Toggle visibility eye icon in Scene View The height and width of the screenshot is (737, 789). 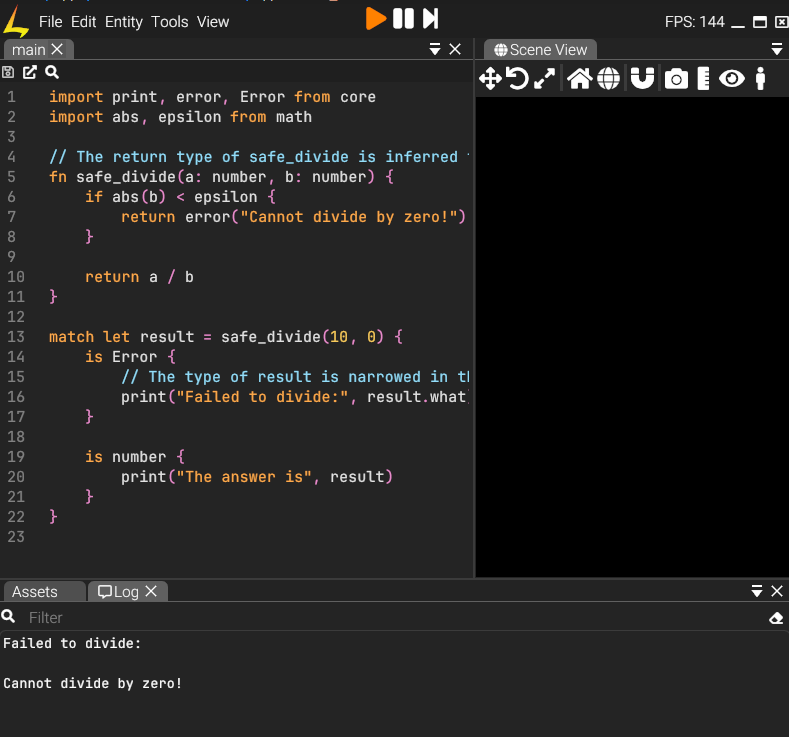(732, 79)
